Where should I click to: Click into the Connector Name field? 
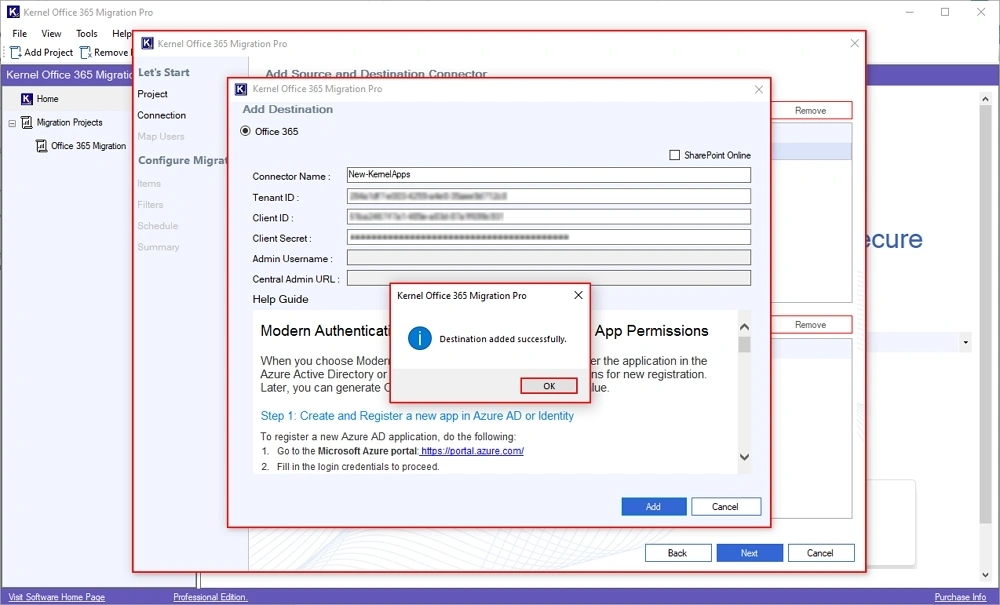click(x=548, y=175)
